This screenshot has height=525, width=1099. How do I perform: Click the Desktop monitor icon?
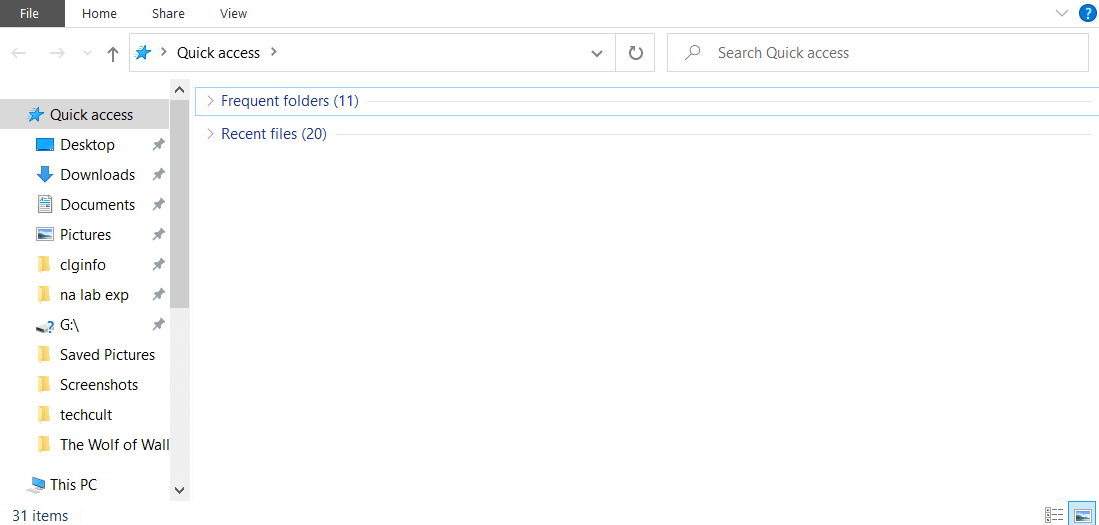coord(45,145)
